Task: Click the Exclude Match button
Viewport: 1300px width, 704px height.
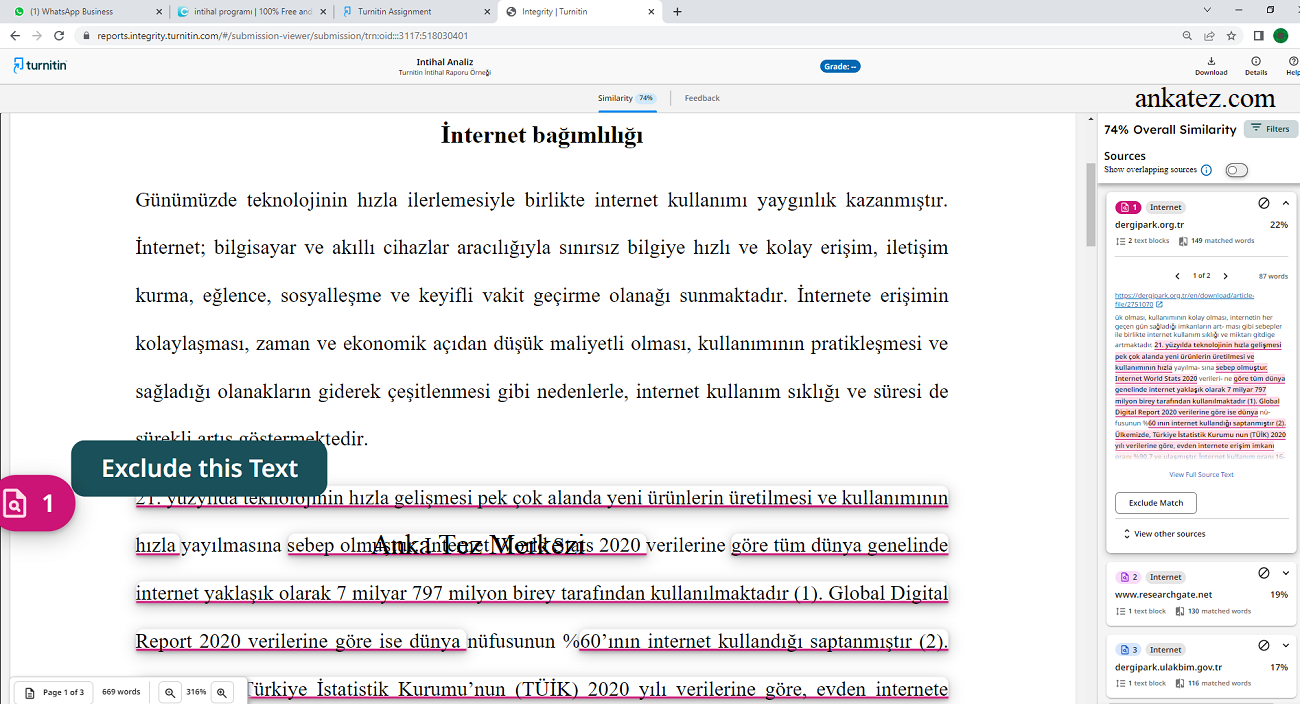Action: coord(1155,503)
